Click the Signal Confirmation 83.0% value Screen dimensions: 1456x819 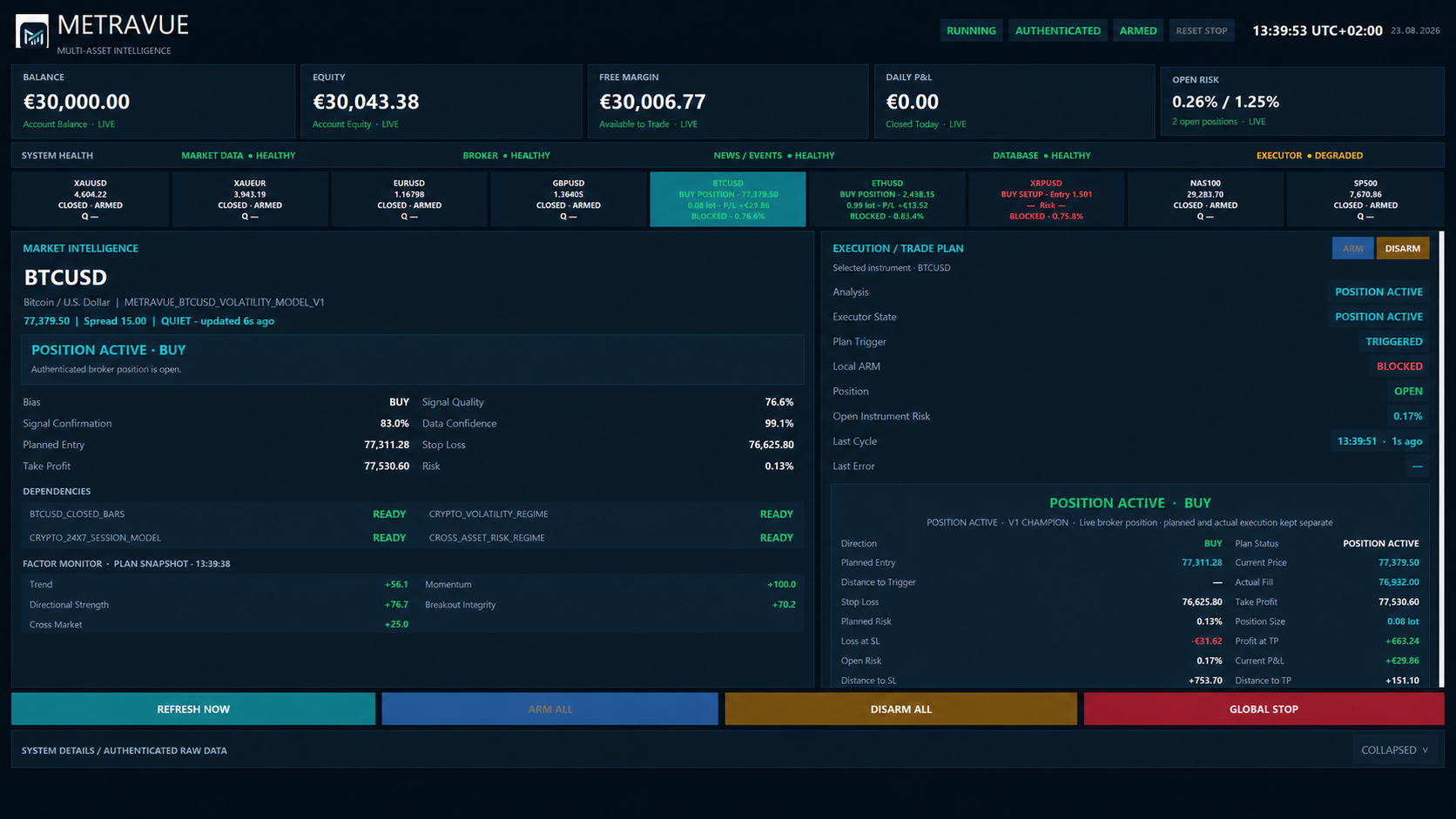pos(394,424)
